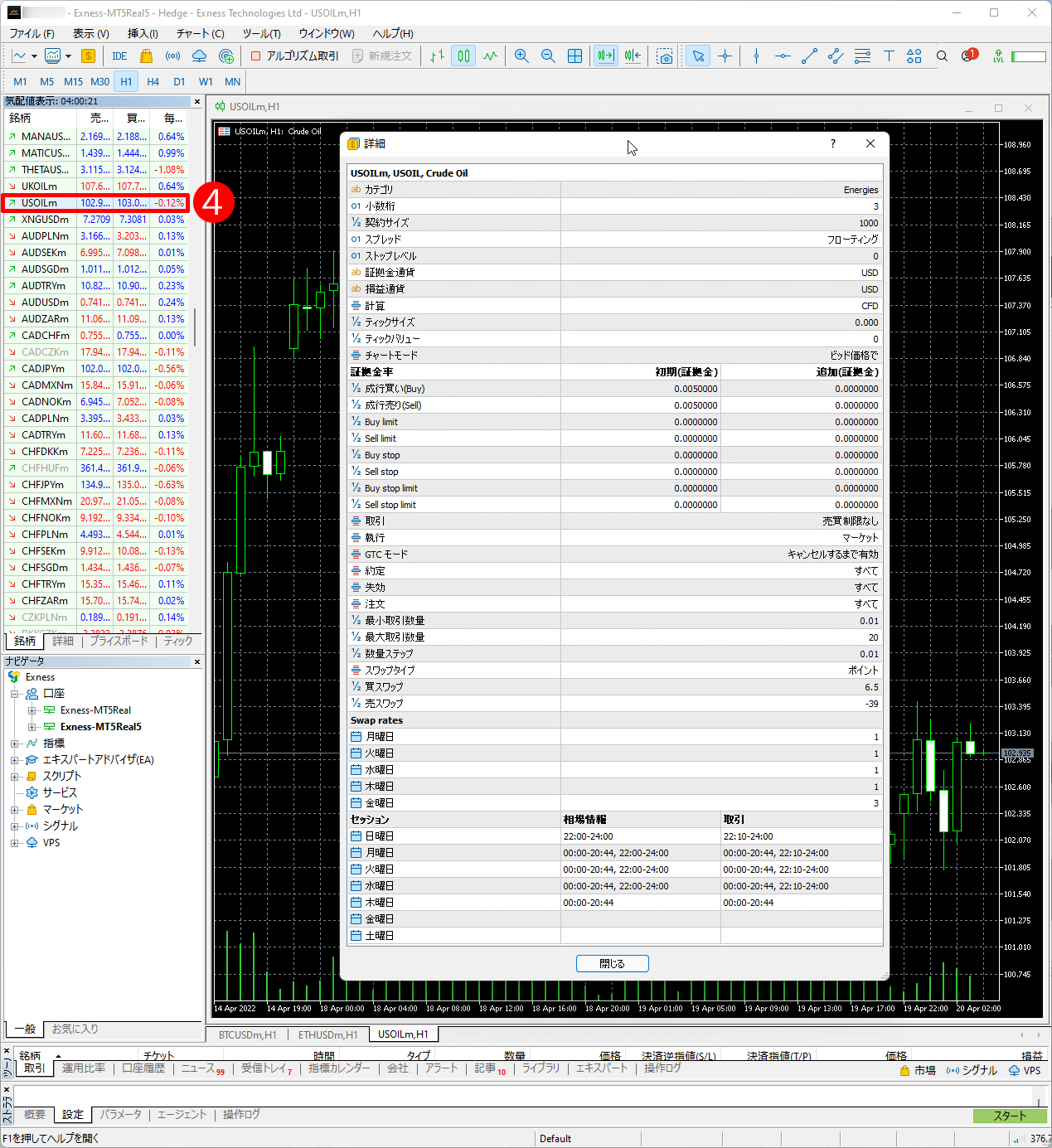This screenshot has width=1052, height=1148.
Task: Expand the 指標 node in Navigator
Action: (14, 743)
